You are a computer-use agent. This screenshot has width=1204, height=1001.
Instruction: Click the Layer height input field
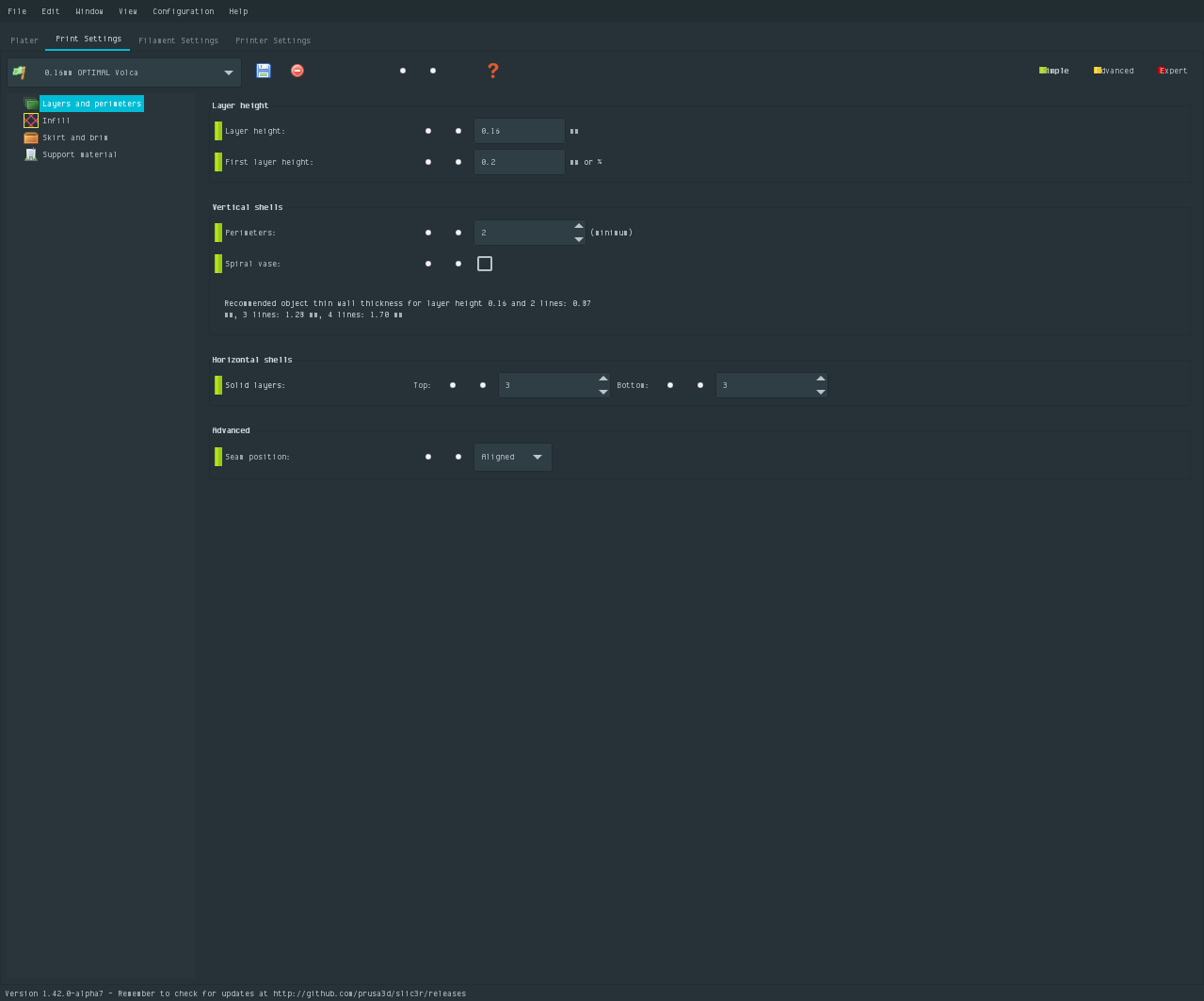(x=520, y=131)
